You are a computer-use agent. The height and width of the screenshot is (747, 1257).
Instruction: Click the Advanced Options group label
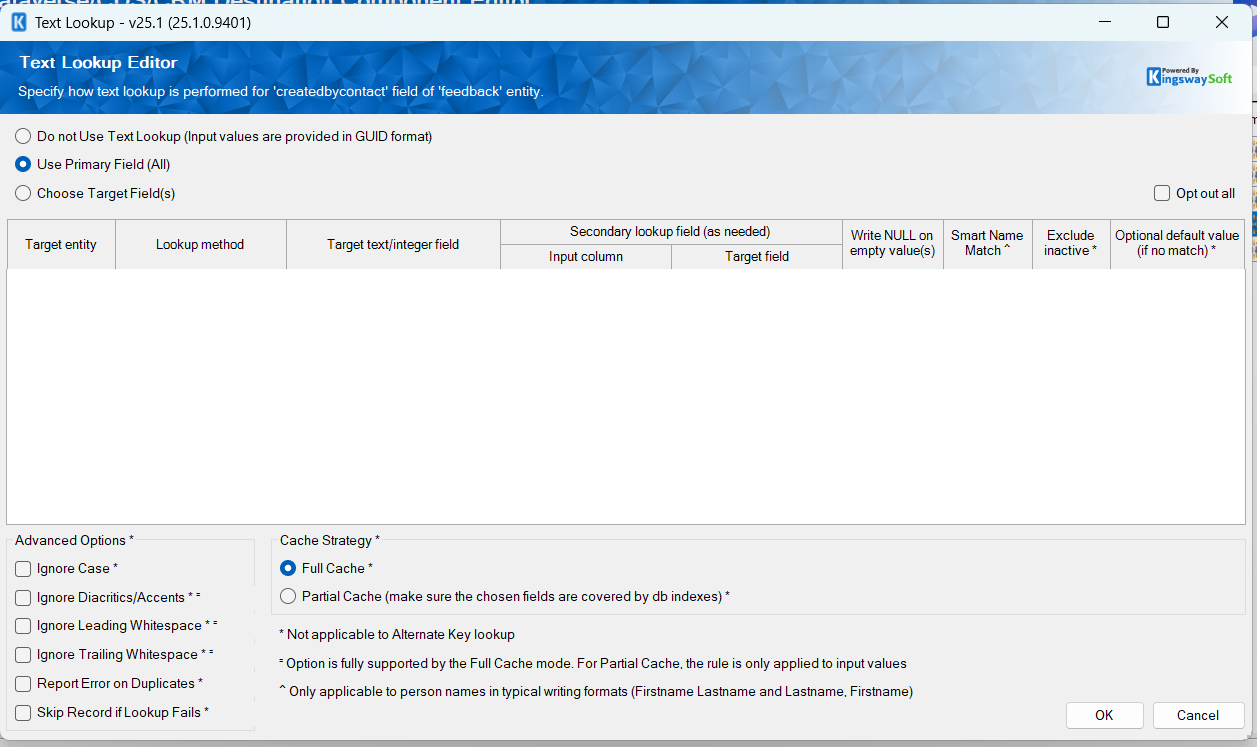pyautogui.click(x=74, y=541)
